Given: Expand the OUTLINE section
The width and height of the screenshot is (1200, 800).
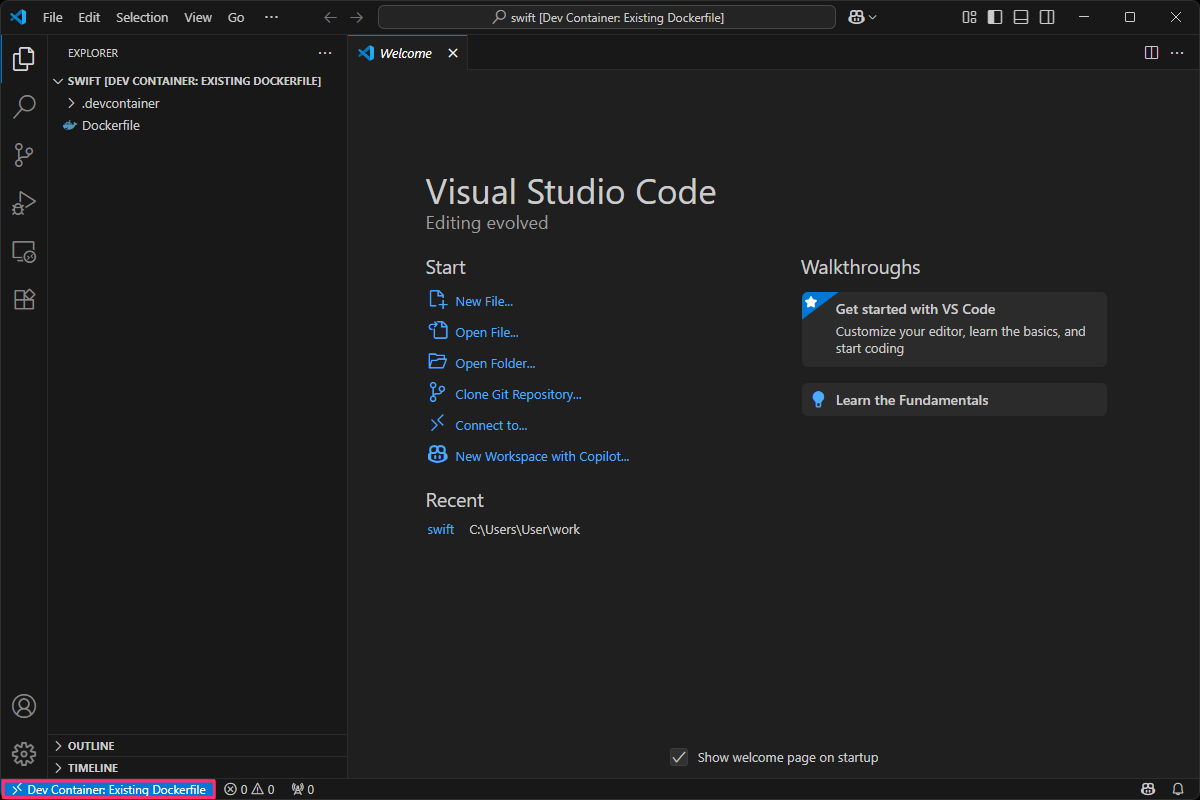Looking at the screenshot, I should (x=198, y=746).
